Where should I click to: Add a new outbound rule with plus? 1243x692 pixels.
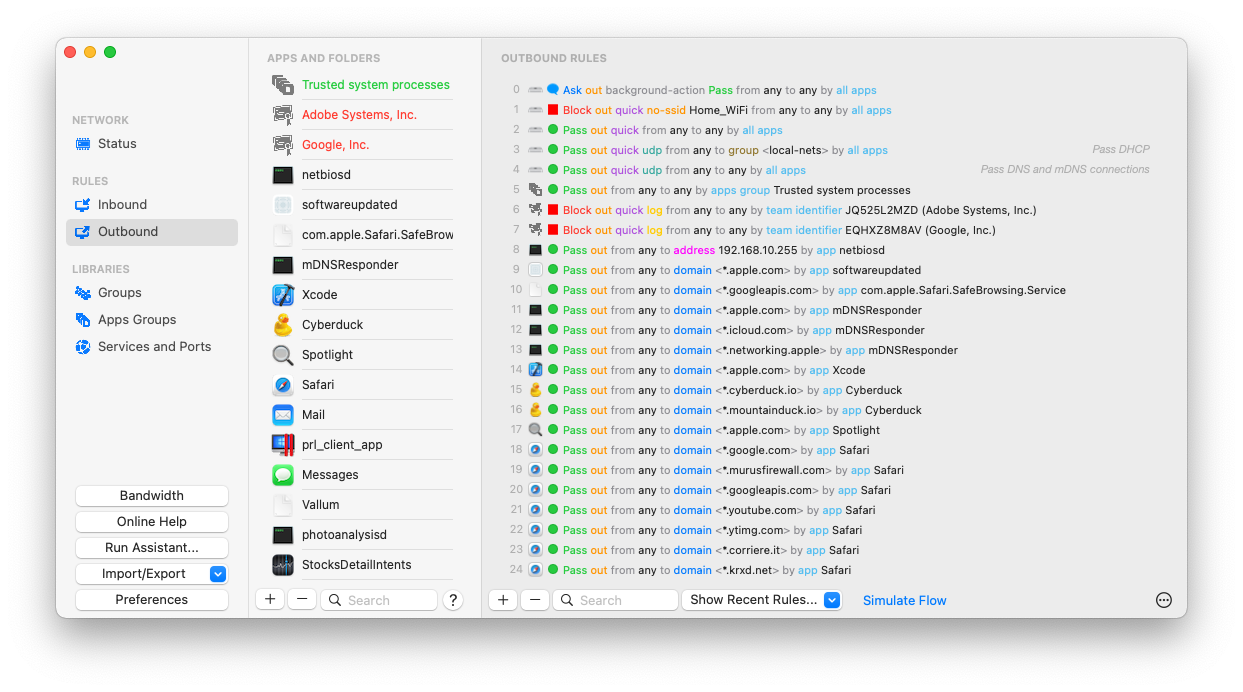pyautogui.click(x=503, y=600)
